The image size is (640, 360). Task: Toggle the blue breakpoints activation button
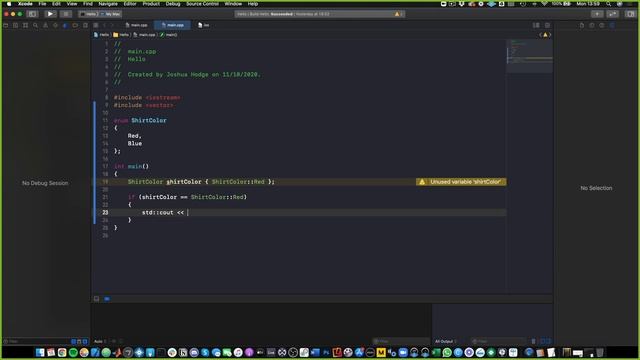coord(107,299)
